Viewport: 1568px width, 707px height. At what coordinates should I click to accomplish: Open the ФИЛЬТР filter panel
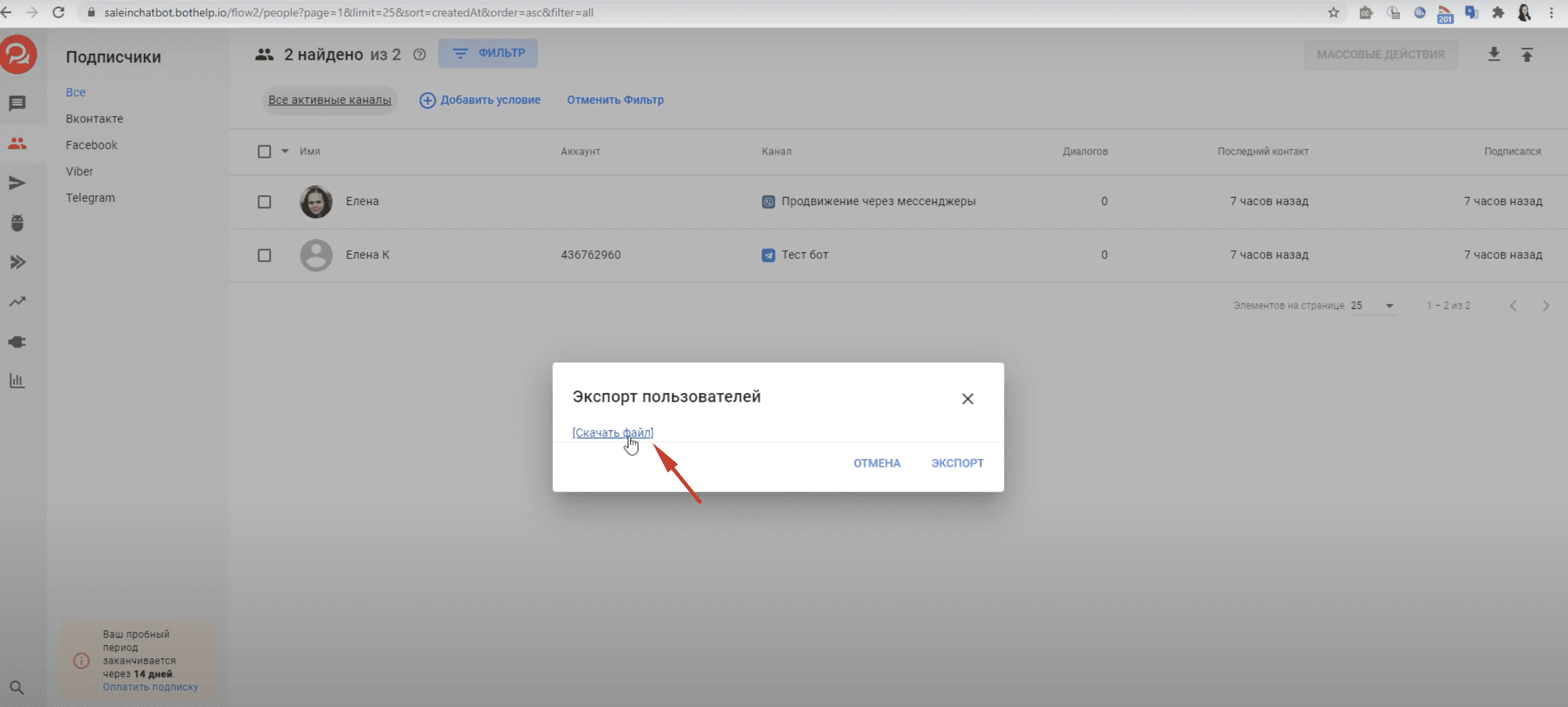tap(487, 54)
